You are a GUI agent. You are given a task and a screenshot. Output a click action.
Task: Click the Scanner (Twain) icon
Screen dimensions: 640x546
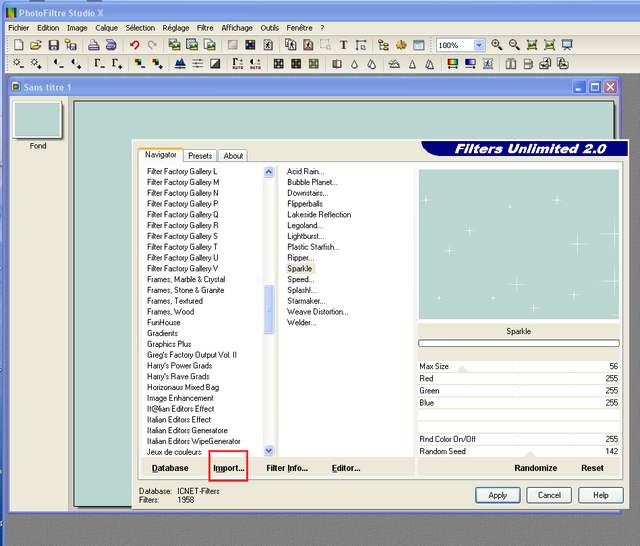[111, 45]
